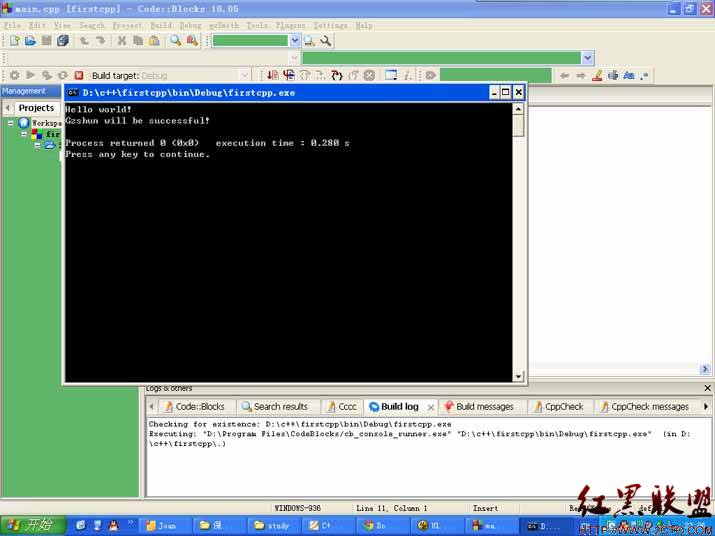Viewport: 715px width, 536px height.
Task: Click the Save all files icon
Action: pos(63,41)
